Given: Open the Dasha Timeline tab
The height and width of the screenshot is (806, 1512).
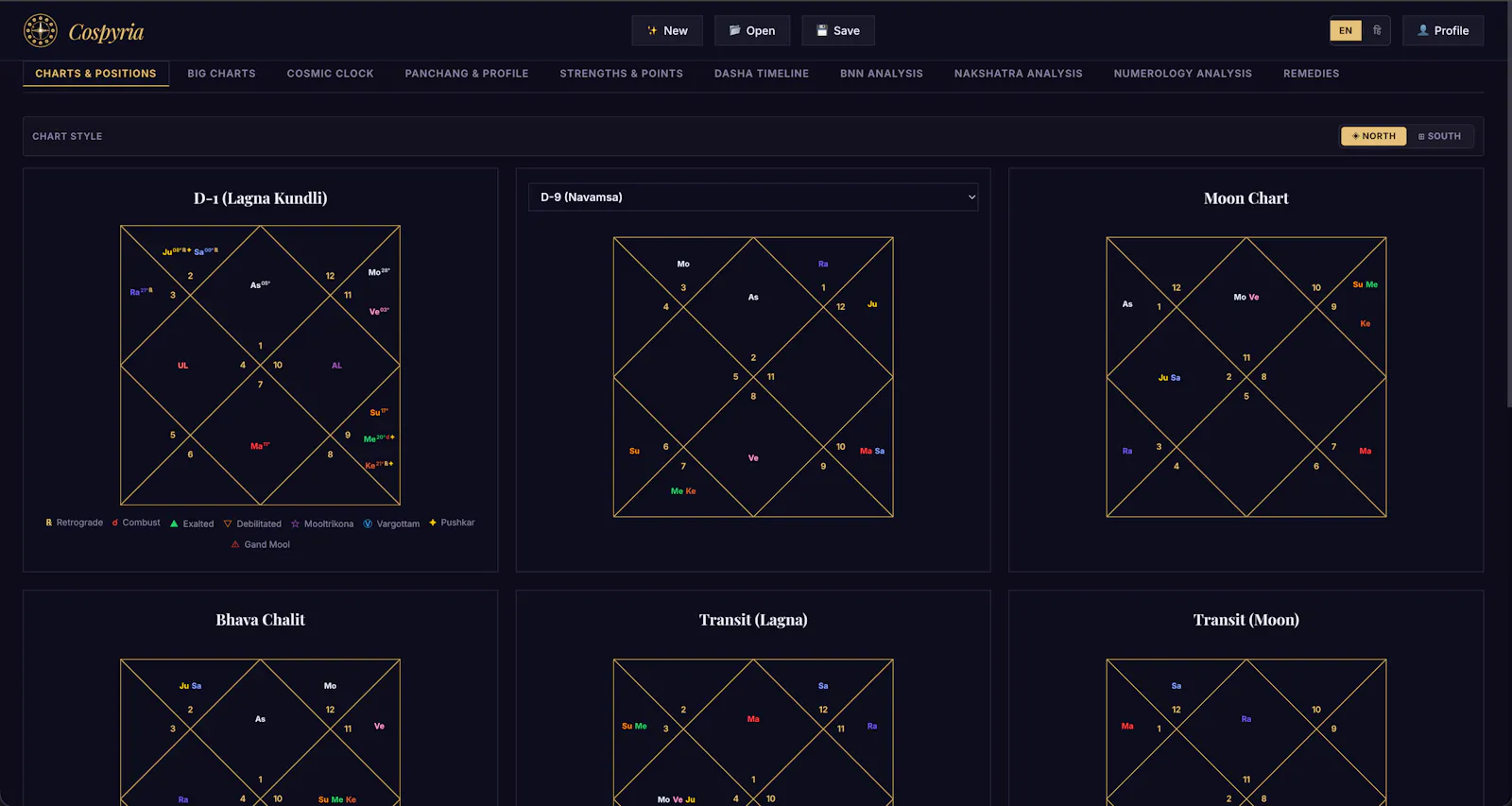Looking at the screenshot, I should [762, 74].
